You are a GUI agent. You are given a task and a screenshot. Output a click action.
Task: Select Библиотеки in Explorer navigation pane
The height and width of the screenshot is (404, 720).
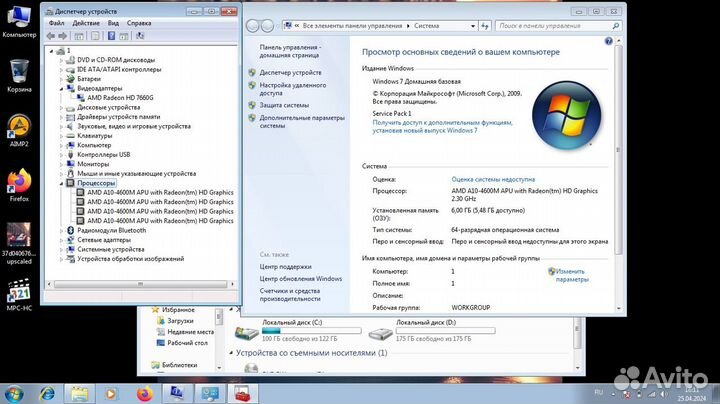179,365
